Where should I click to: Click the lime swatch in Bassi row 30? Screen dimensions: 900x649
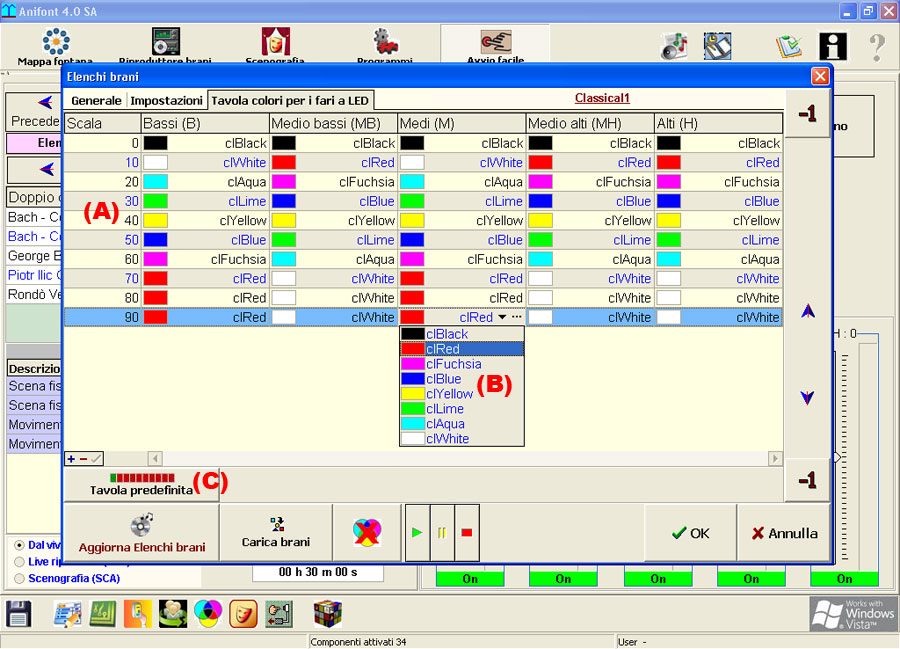coord(156,201)
